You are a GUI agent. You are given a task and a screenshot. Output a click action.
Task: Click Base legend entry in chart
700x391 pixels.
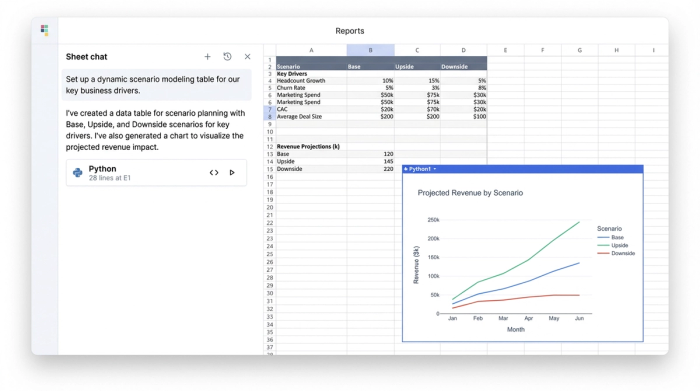[611, 237]
